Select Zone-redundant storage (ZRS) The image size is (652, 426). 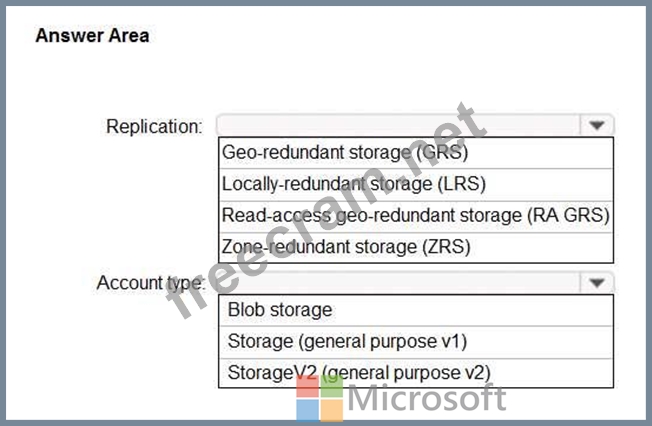[416, 247]
